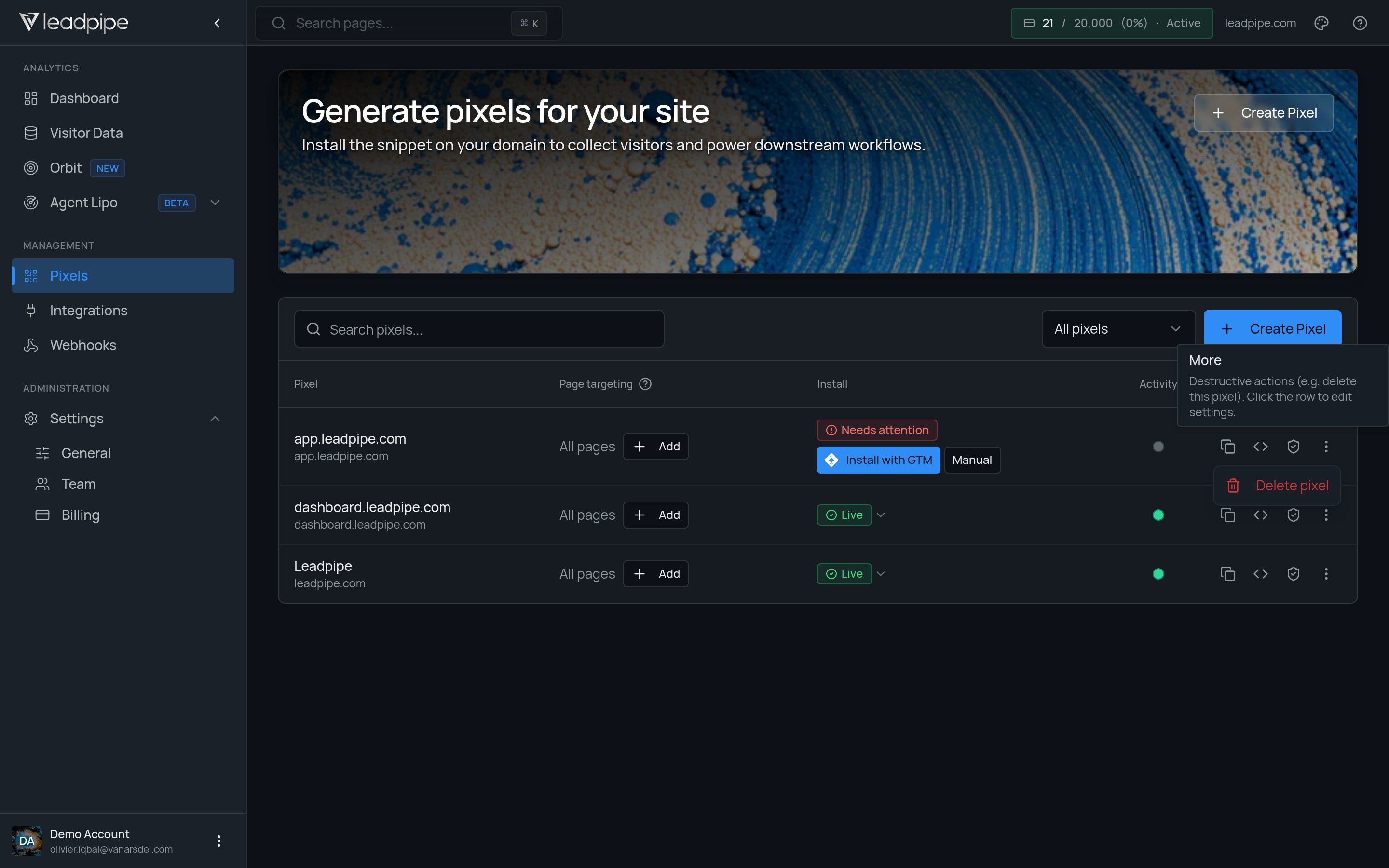Image resolution: width=1389 pixels, height=868 pixels.
Task: Open shield icon for dashboard.leadpipe.com row
Action: (1293, 515)
